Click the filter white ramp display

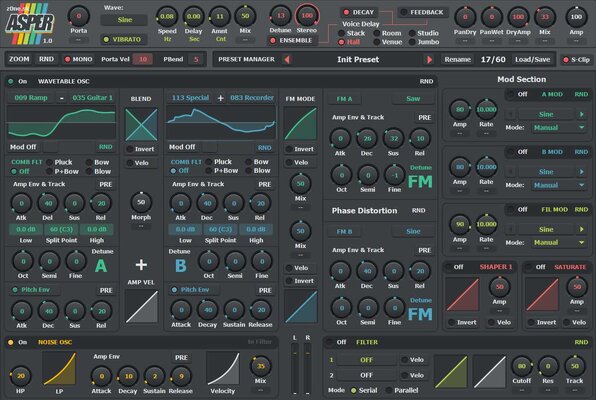coord(490,371)
